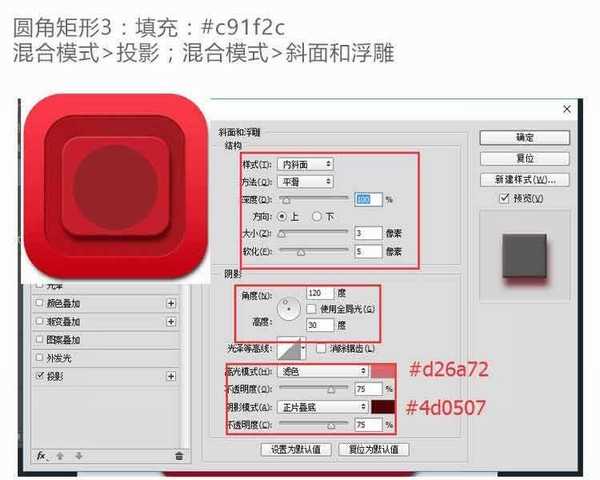Select the 下 direction radio button
Viewport: 600px width, 480px height.
[x=317, y=215]
